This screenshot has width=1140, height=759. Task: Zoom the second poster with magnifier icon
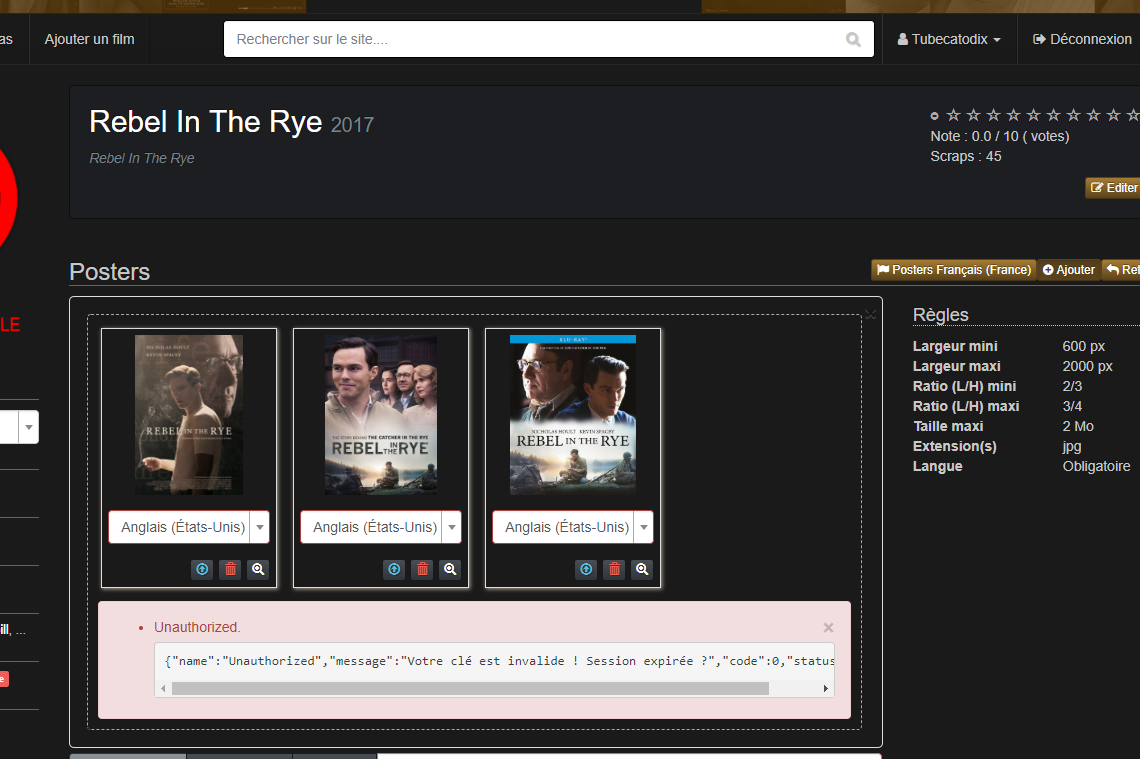(450, 569)
